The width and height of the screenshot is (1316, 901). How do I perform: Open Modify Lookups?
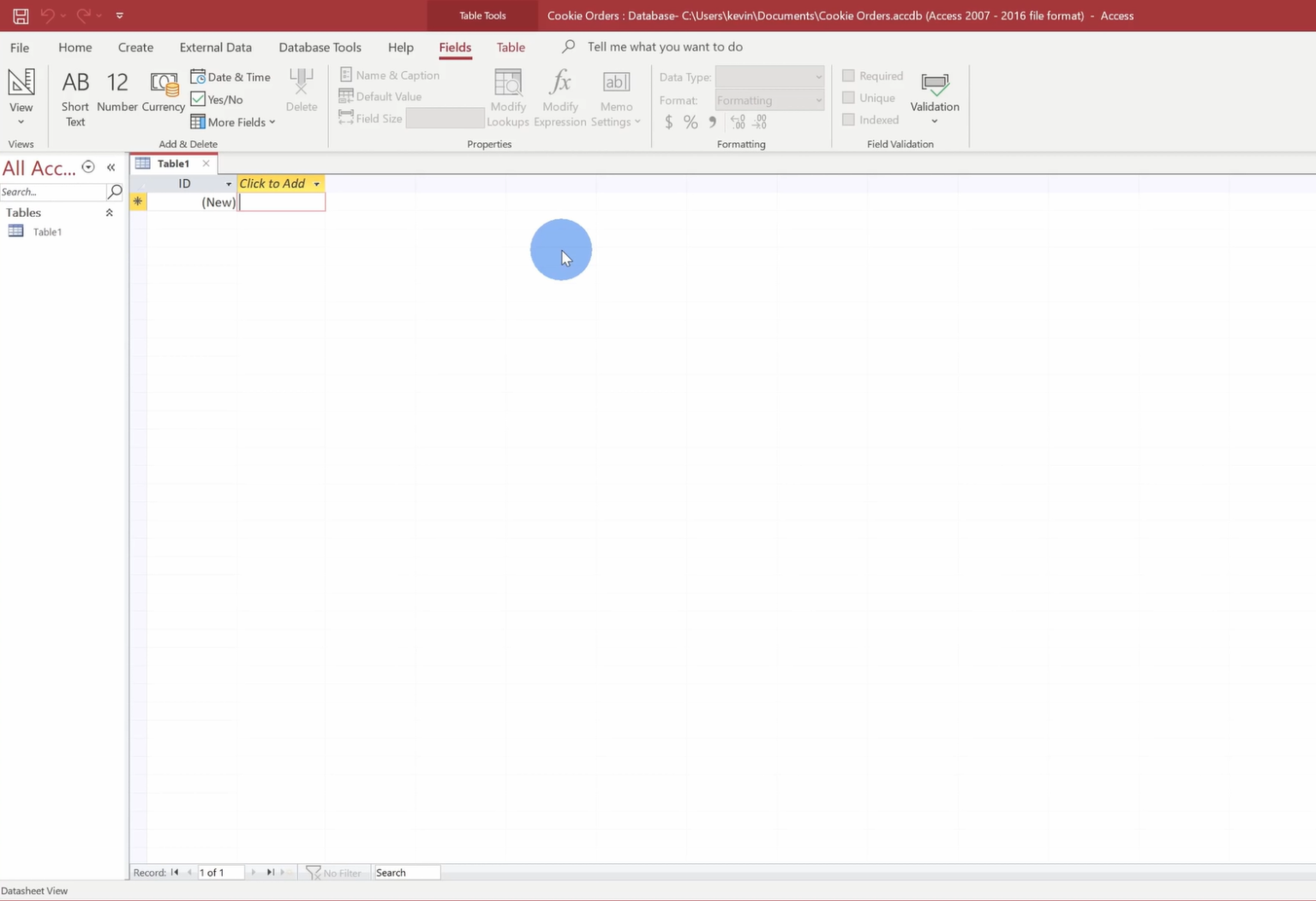tap(507, 96)
